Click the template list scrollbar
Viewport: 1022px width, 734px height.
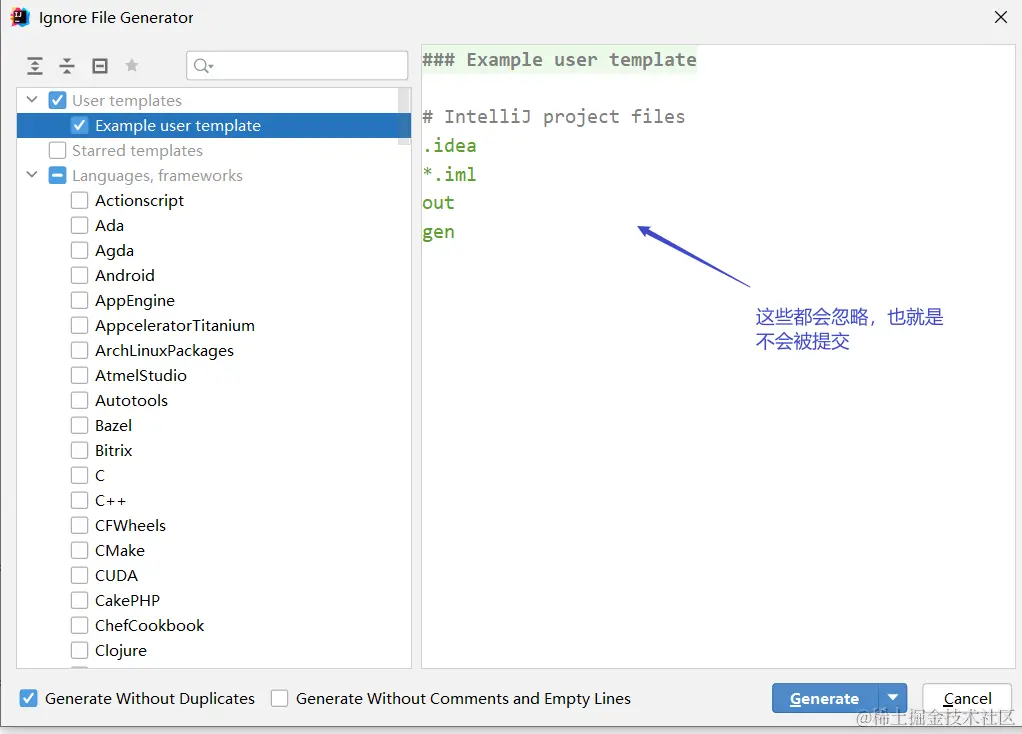[404, 115]
